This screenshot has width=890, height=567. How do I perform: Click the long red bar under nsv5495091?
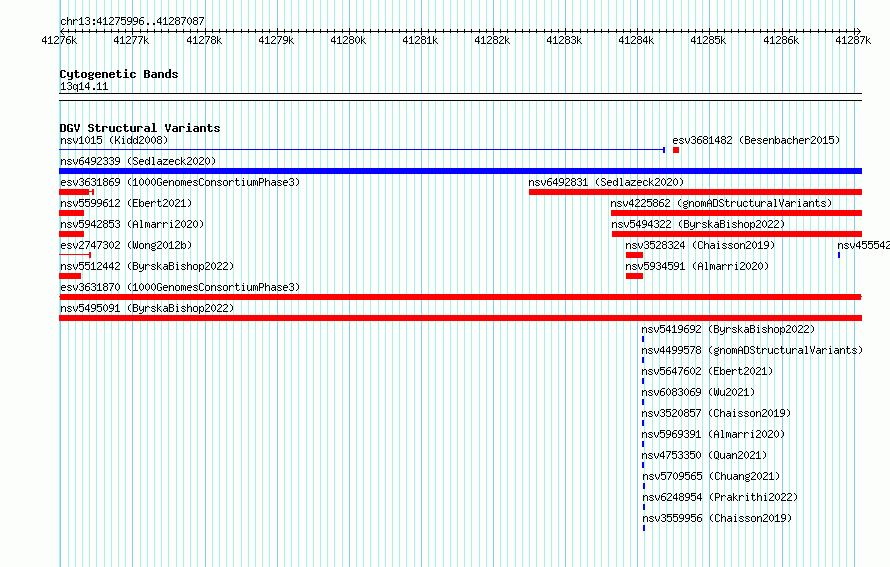point(460,318)
